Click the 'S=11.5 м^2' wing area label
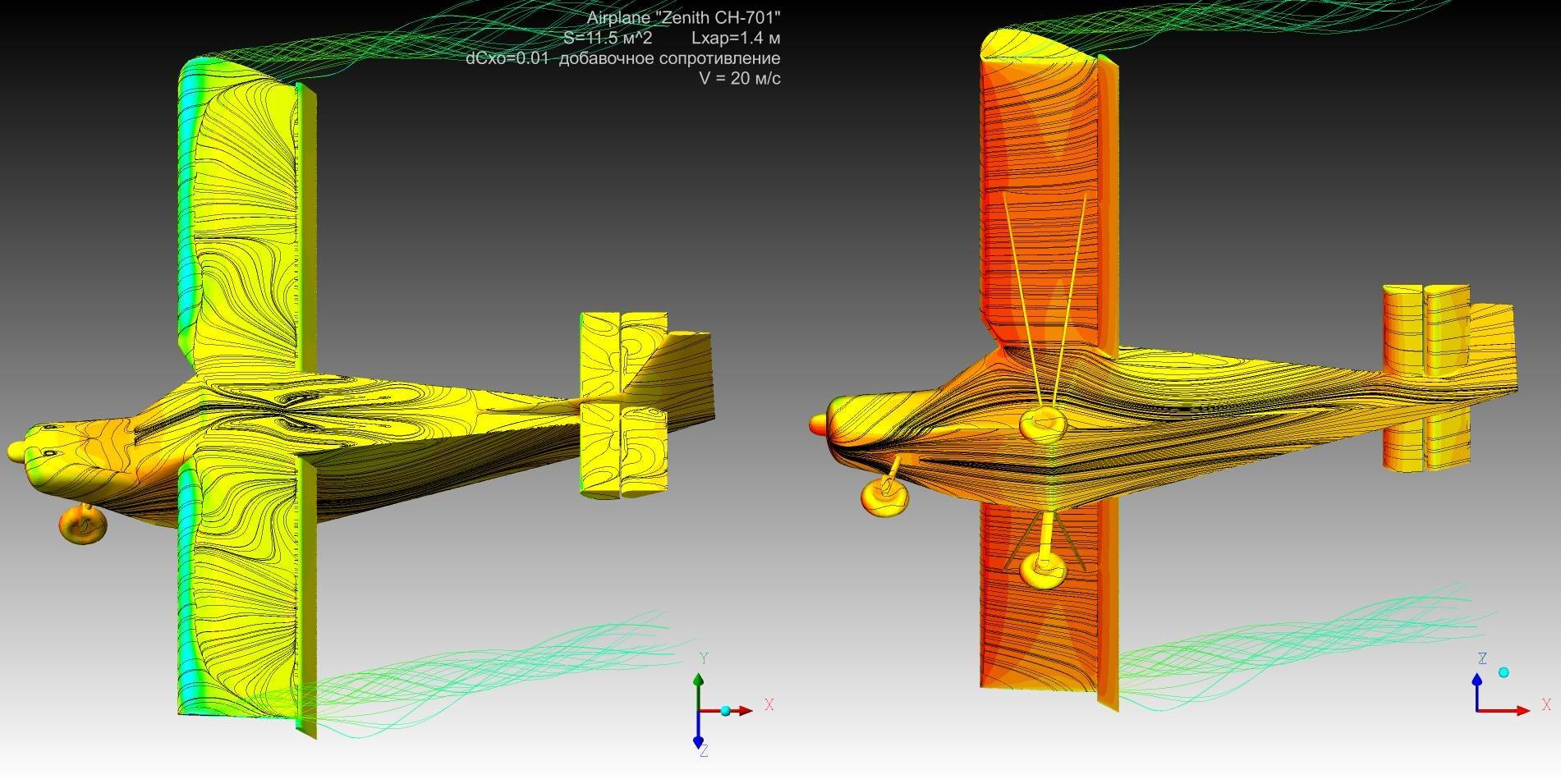This screenshot has width=1561, height=784. (607, 38)
